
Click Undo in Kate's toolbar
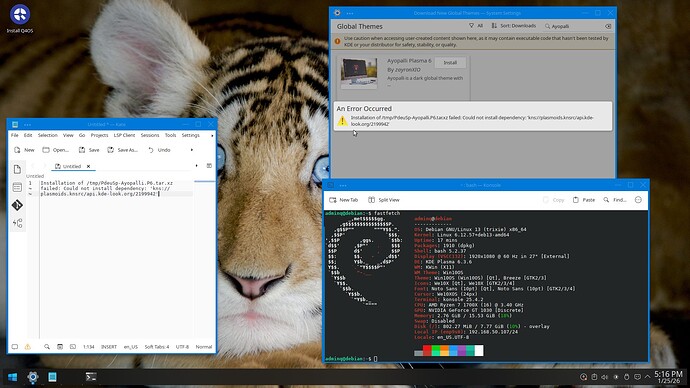click(x=159, y=150)
